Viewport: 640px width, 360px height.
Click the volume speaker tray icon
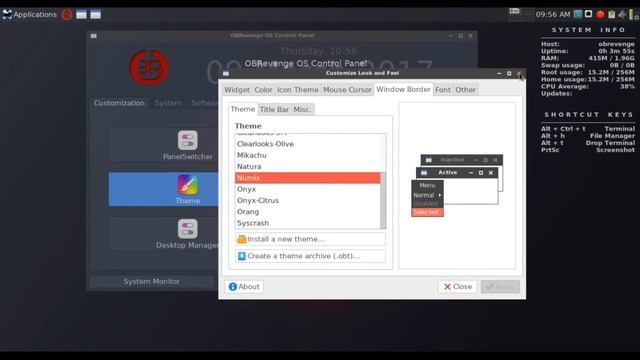click(x=622, y=15)
